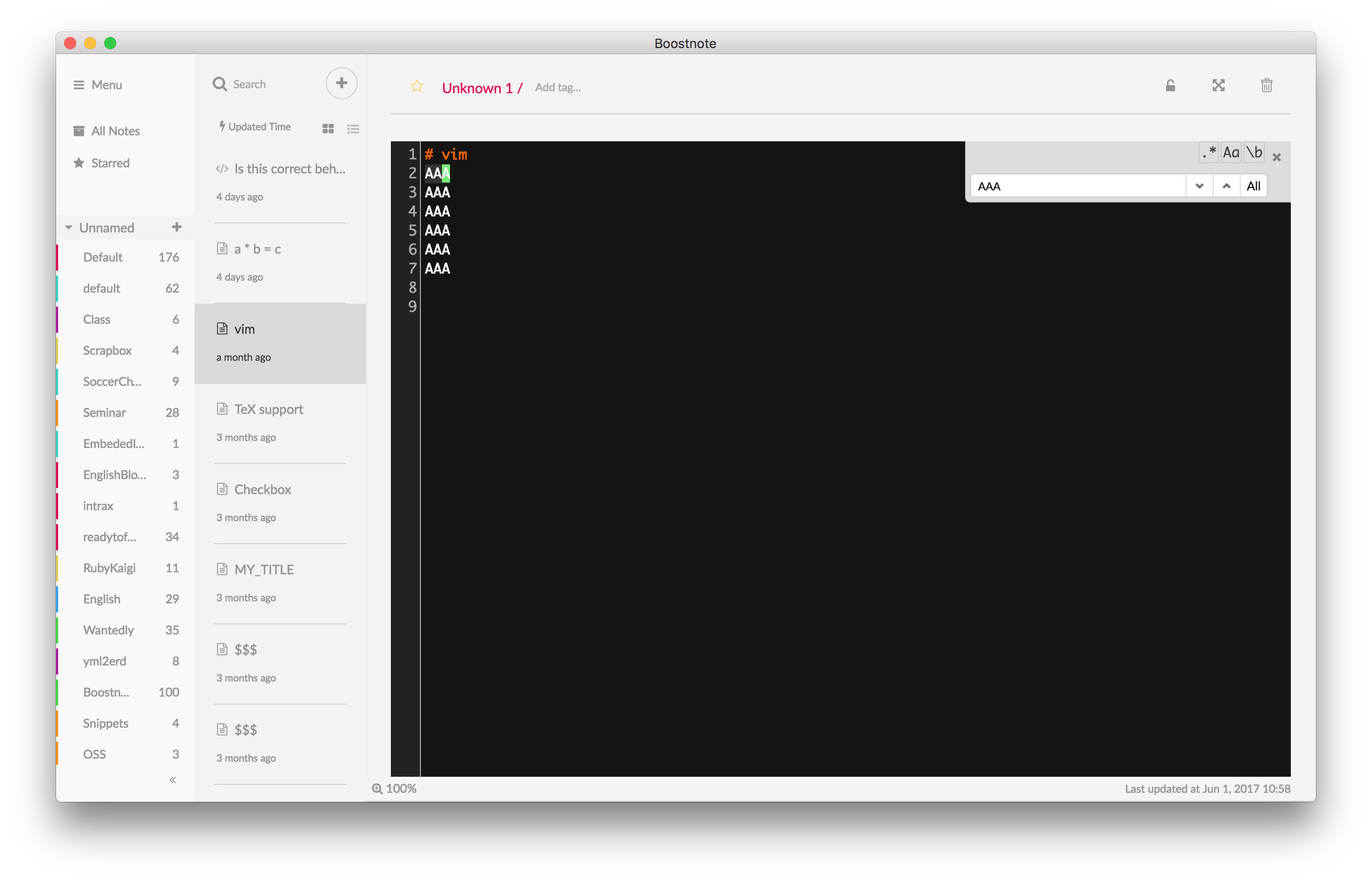Toggle fullscreen editing mode
This screenshot has height=882, width=1372.
coord(1219,85)
